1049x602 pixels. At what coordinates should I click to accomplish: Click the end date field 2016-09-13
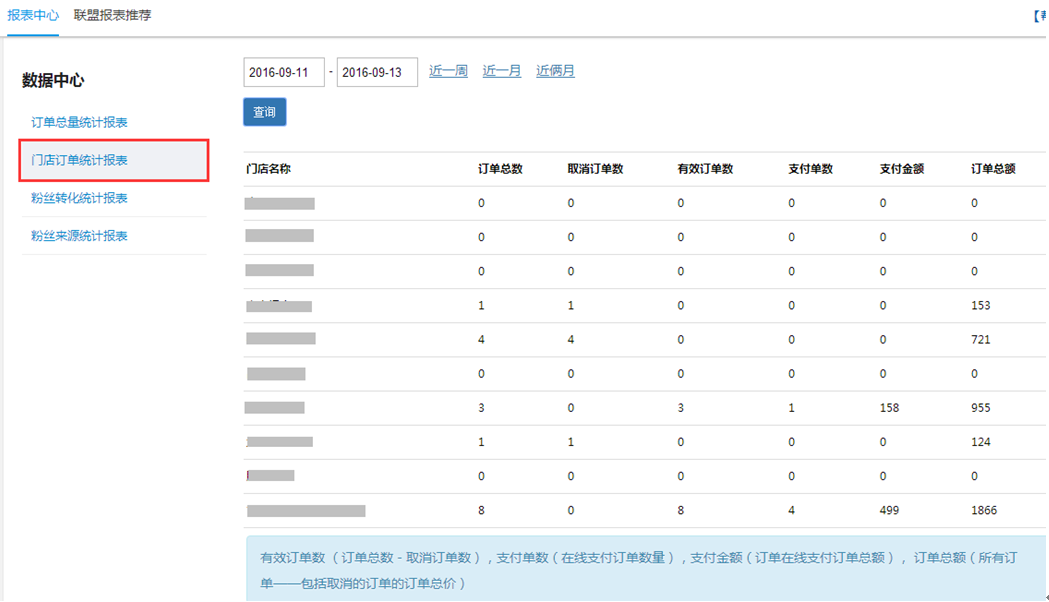[x=377, y=73]
